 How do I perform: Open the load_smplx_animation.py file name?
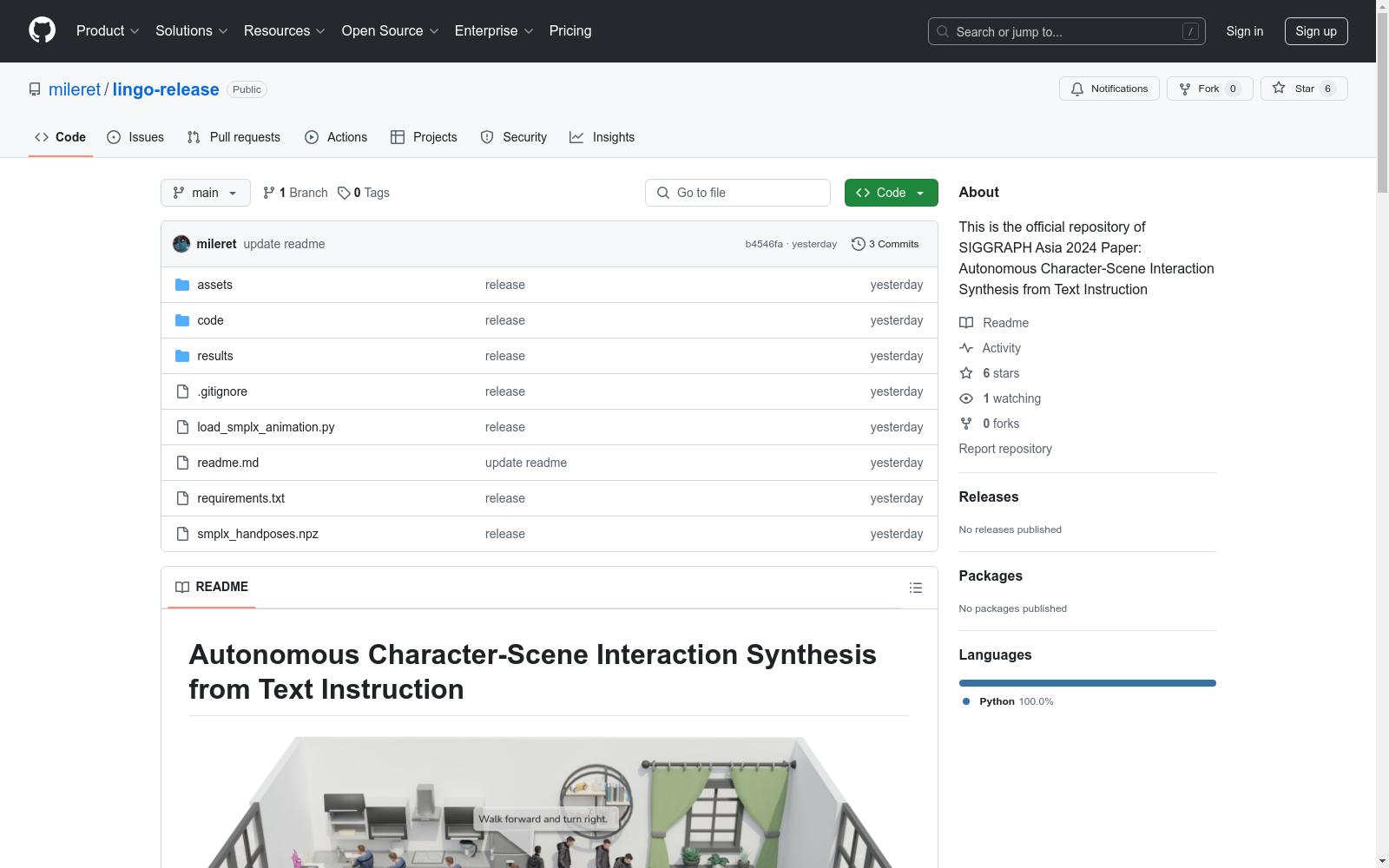(x=266, y=427)
